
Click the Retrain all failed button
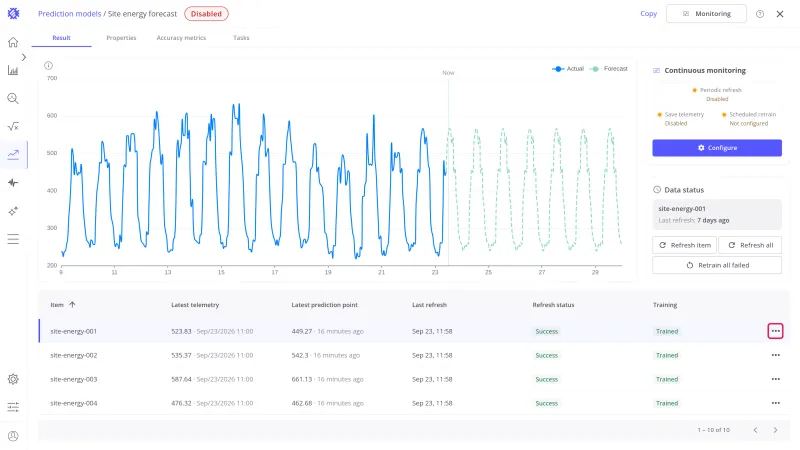[x=717, y=265]
